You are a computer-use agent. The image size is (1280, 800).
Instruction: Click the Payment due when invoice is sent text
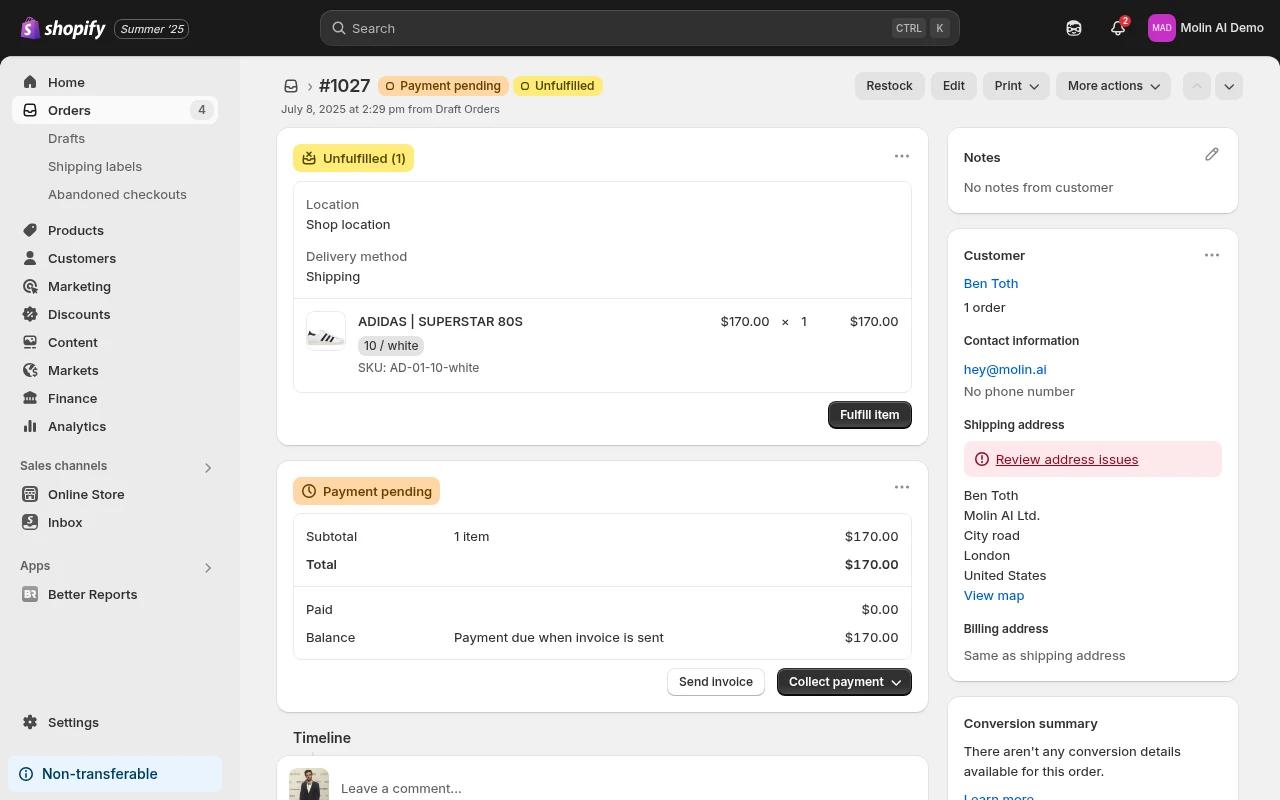tap(559, 637)
